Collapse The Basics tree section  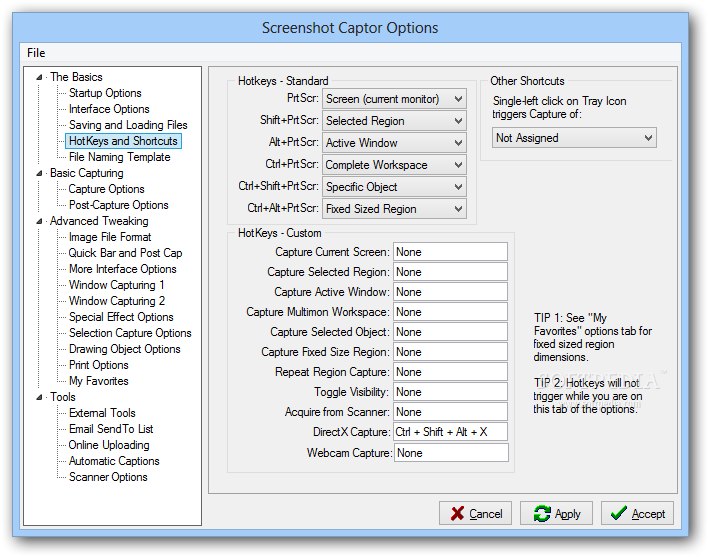point(39,77)
